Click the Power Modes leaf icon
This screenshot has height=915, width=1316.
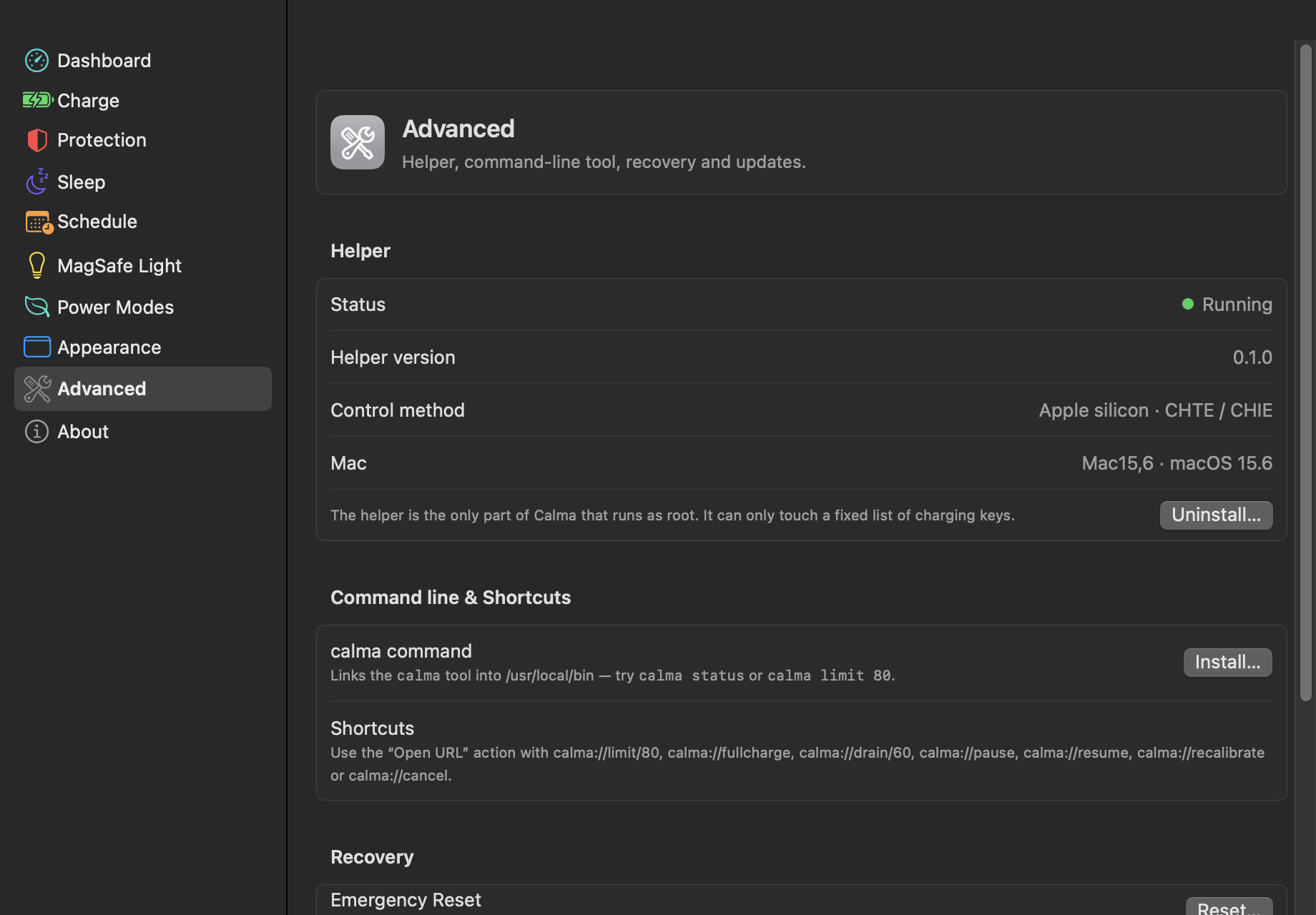pos(37,307)
